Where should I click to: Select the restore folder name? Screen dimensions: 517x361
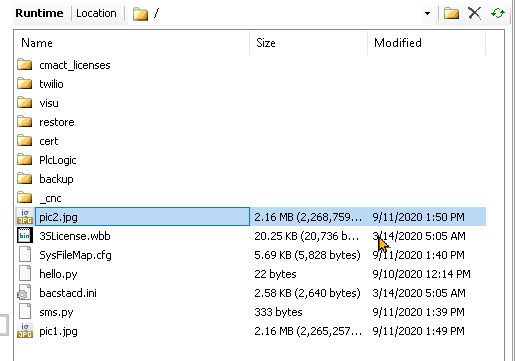[x=57, y=122]
